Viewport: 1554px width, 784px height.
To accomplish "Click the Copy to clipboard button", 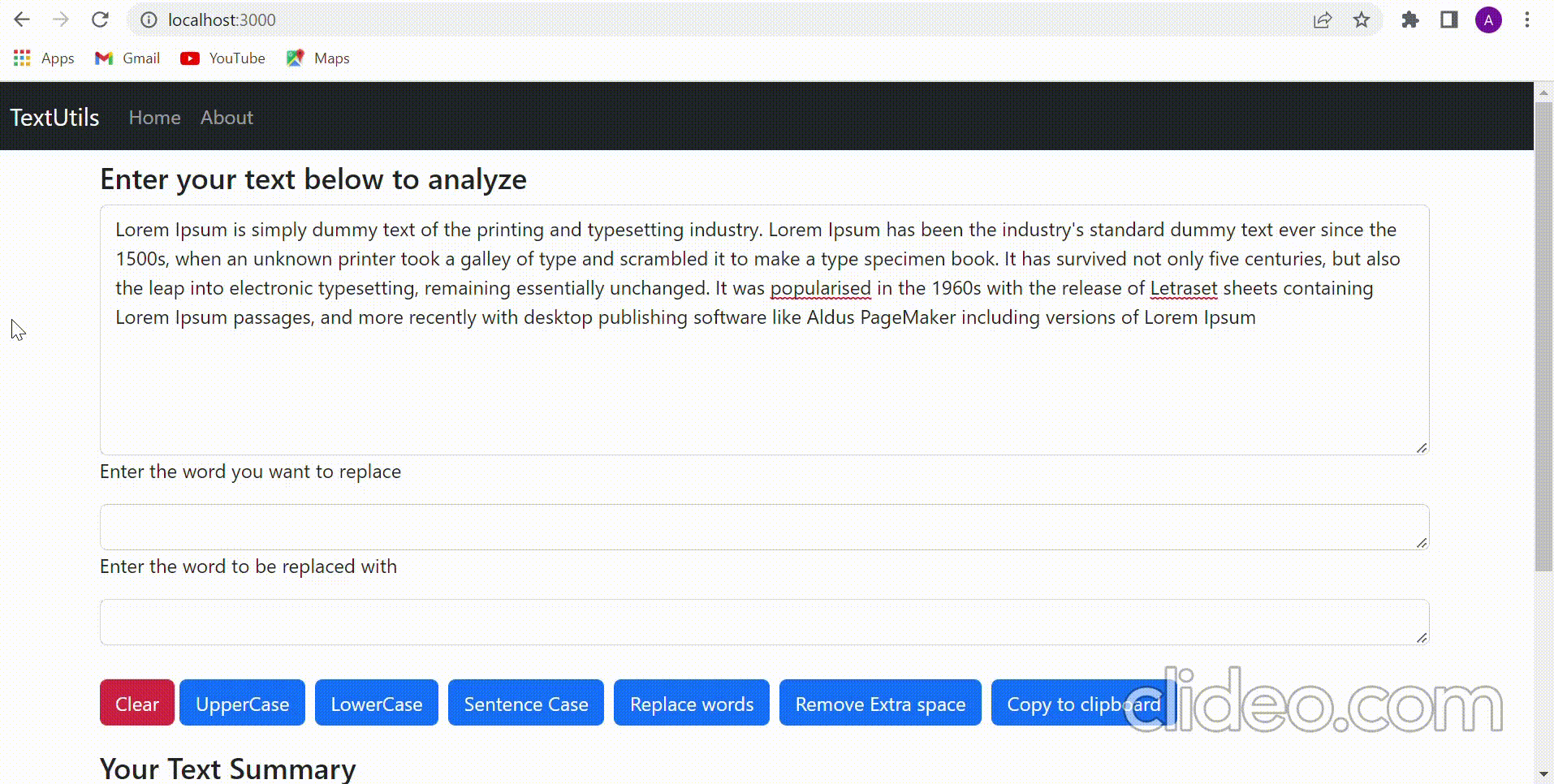I will point(1083,703).
